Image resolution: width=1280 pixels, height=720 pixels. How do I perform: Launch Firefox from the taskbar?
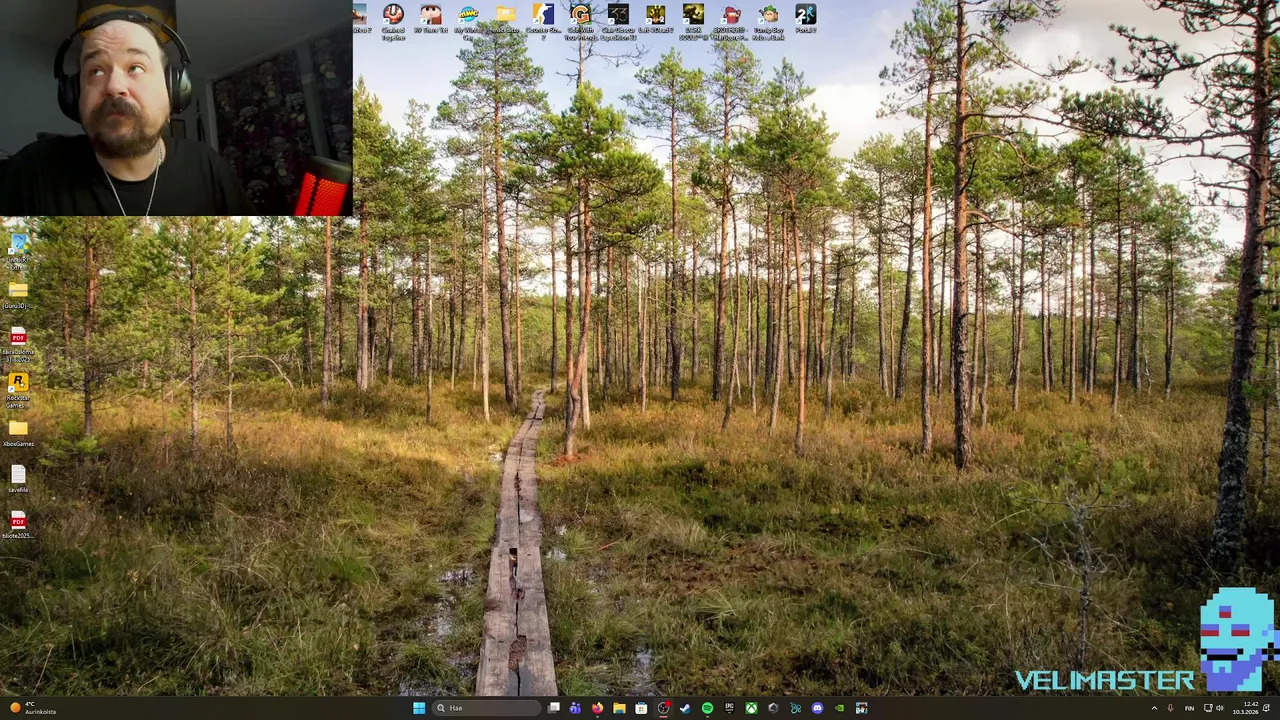tap(597, 708)
